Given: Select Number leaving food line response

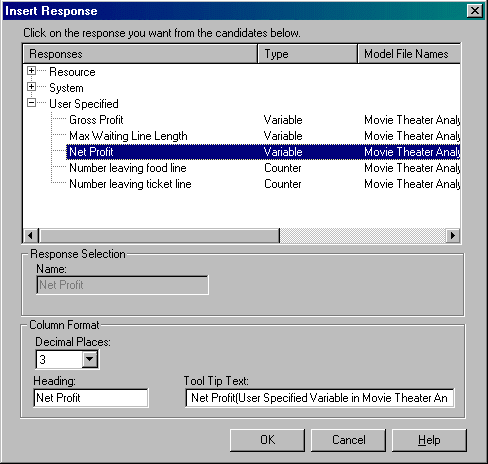Looking at the screenshot, I should [128, 168].
